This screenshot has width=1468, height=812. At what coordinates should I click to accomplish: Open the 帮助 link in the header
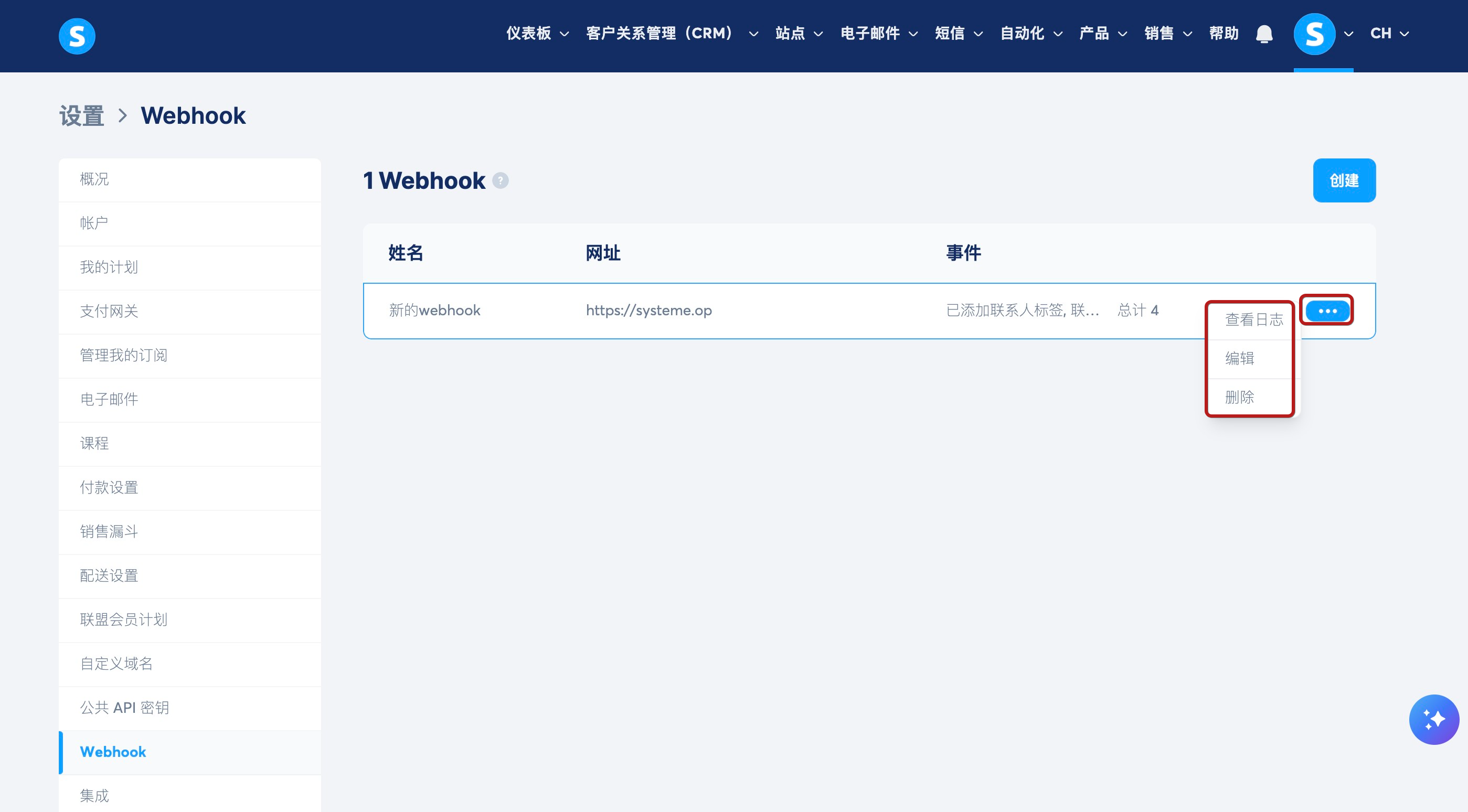coord(1224,34)
